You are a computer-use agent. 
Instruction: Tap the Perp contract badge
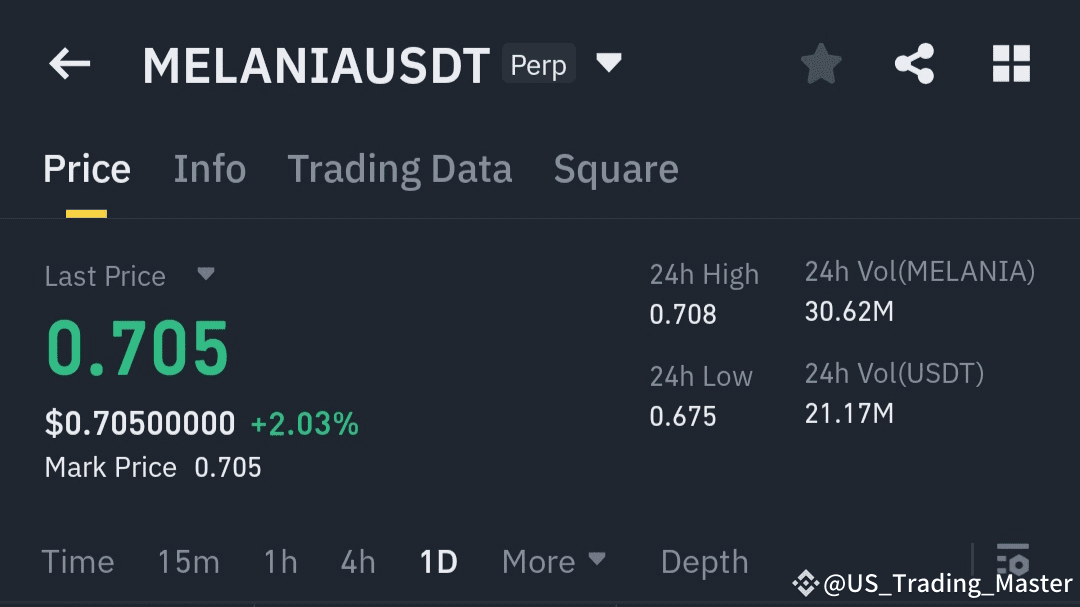point(538,65)
